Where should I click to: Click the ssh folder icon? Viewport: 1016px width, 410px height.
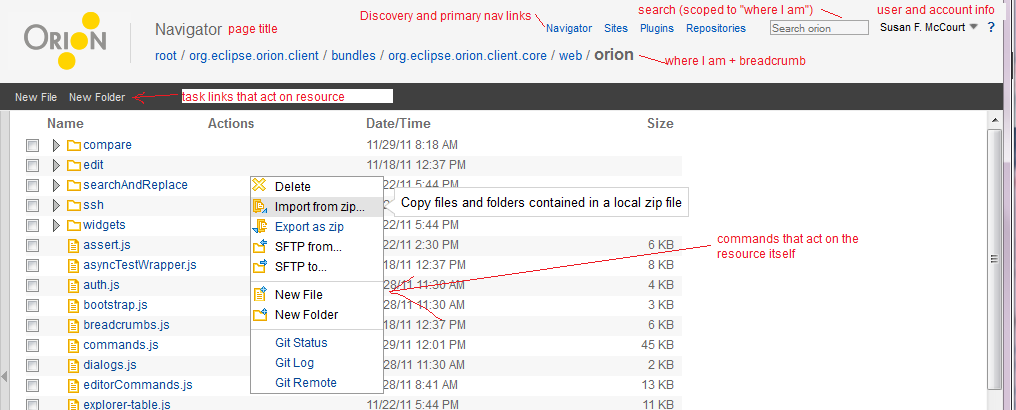point(74,205)
